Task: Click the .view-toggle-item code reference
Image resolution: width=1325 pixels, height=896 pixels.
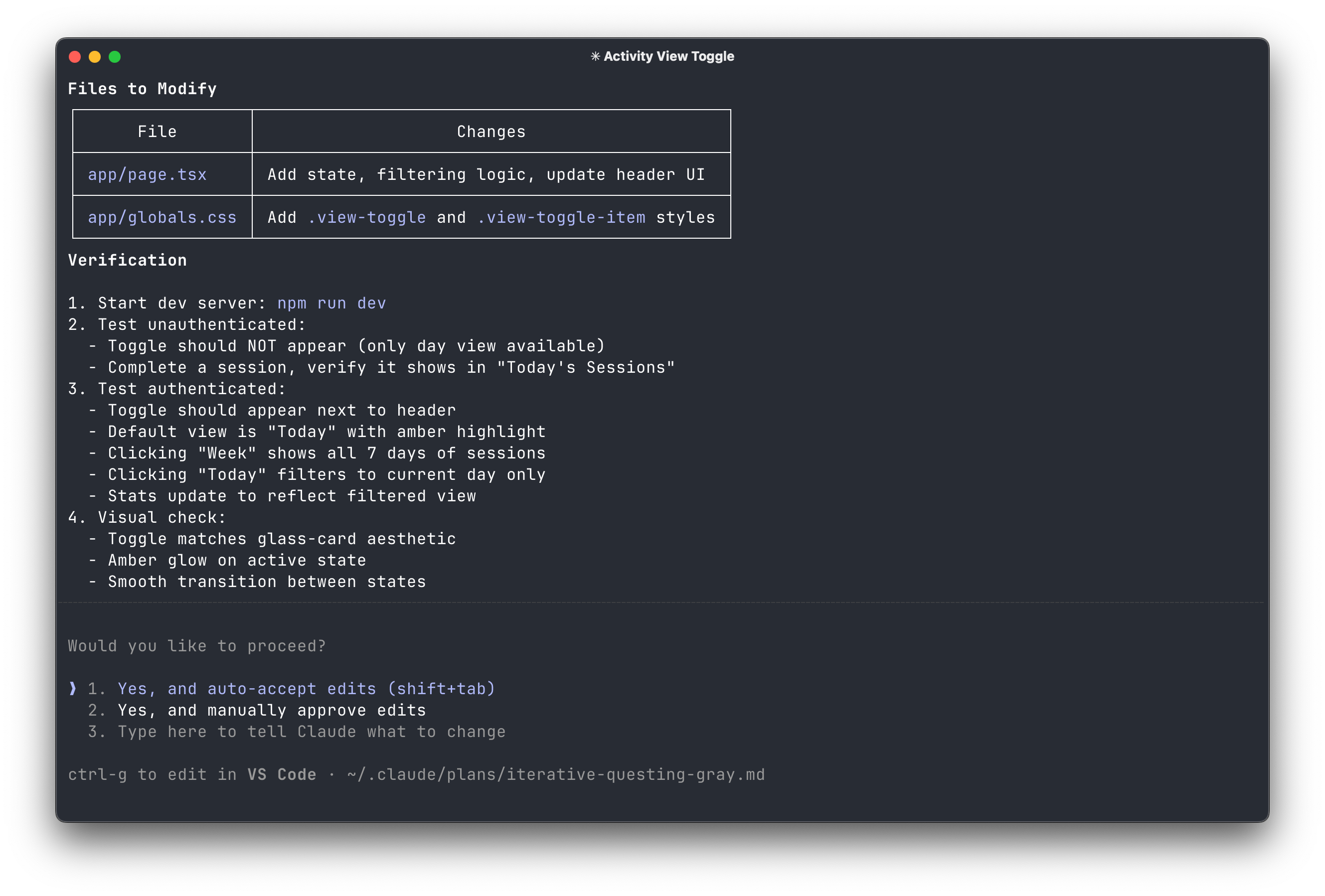Action: [561, 217]
